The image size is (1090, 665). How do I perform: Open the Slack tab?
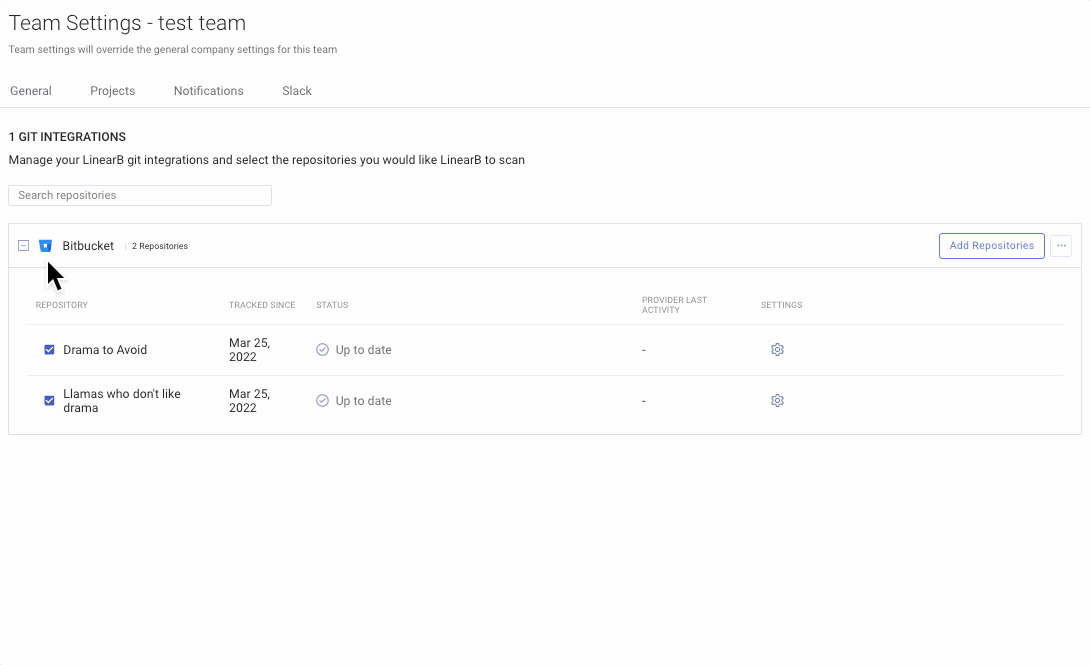point(297,91)
